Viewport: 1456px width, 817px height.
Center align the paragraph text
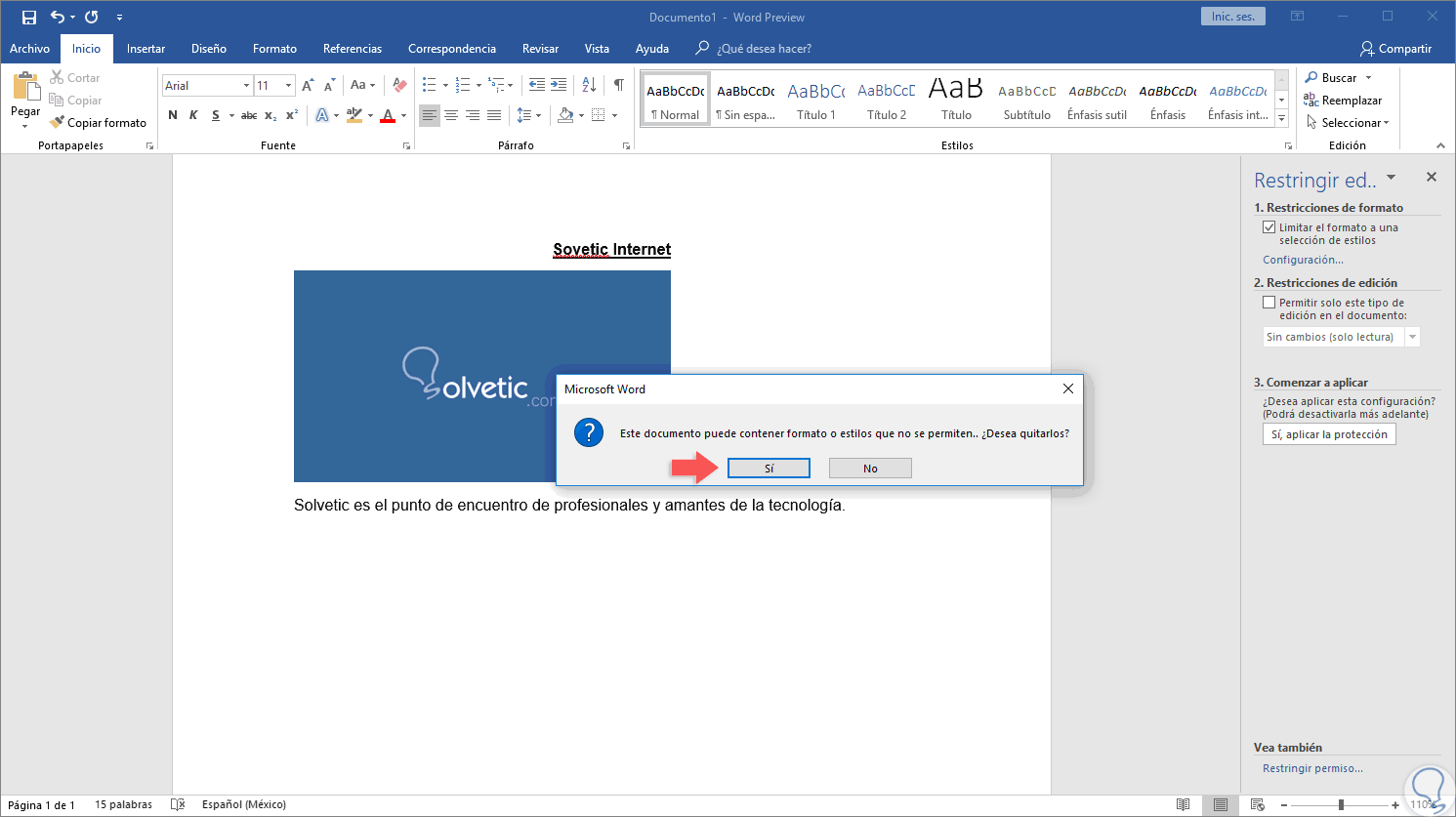click(451, 115)
